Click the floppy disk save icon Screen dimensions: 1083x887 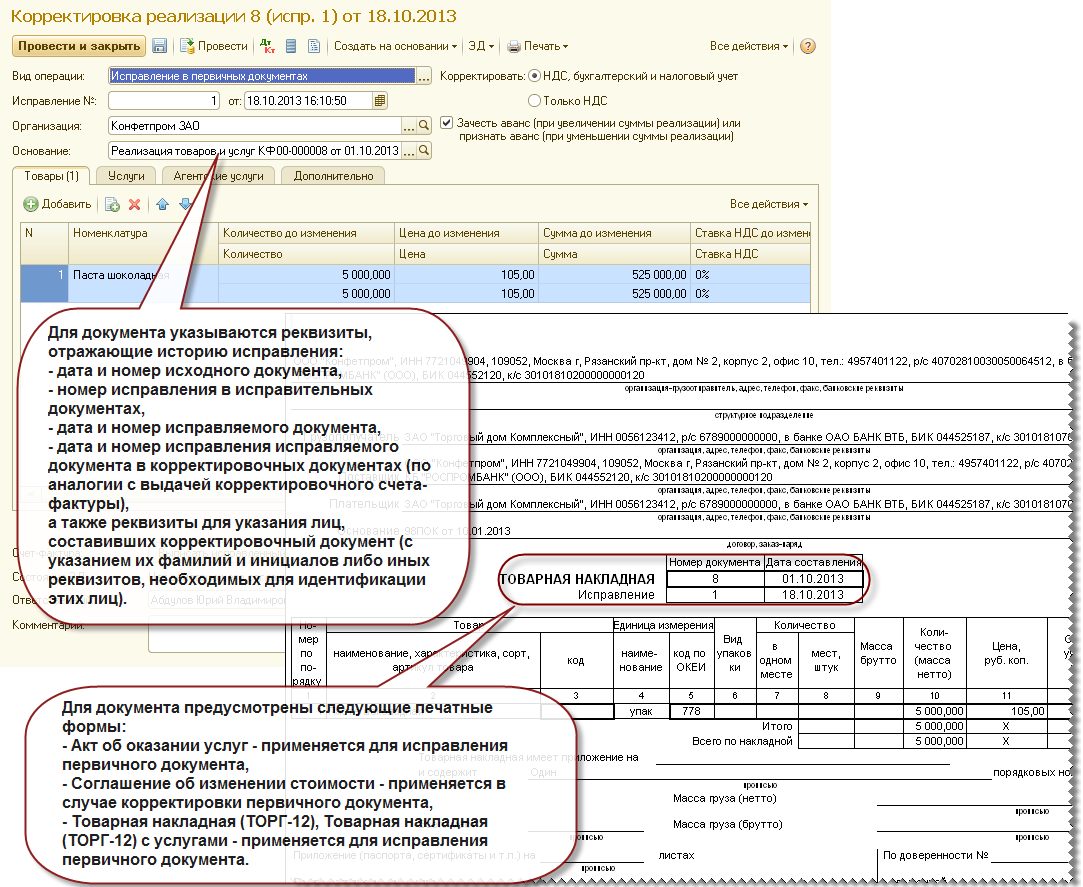click(160, 46)
